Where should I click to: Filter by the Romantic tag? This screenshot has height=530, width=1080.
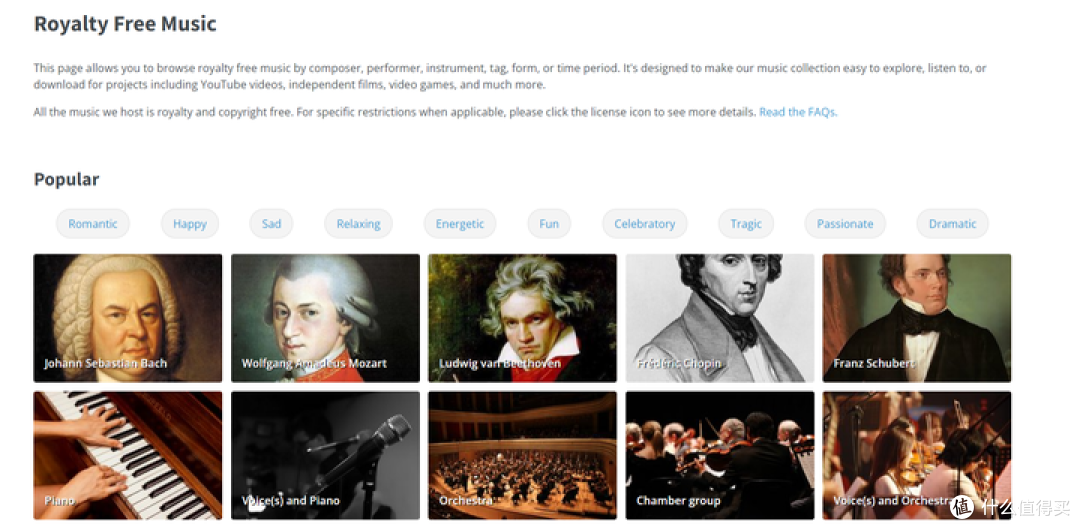[93, 223]
